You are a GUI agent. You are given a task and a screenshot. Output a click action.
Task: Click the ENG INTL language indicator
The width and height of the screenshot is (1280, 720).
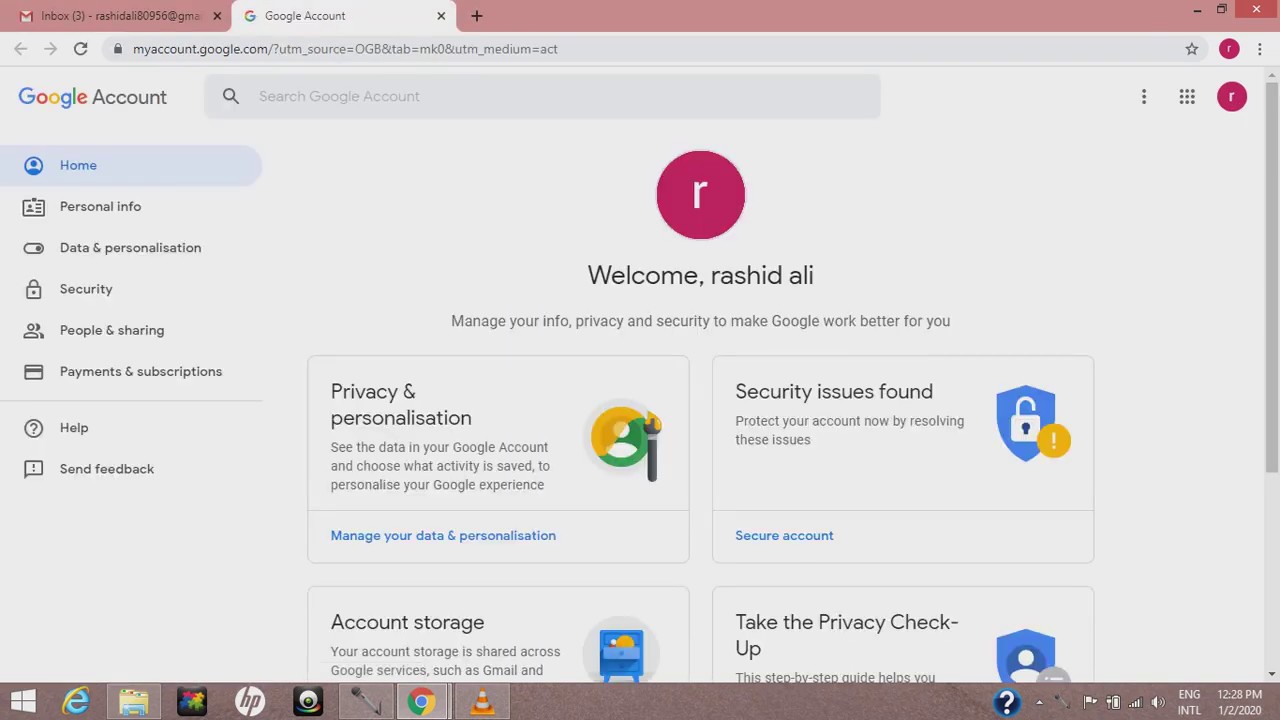[x=1189, y=702]
